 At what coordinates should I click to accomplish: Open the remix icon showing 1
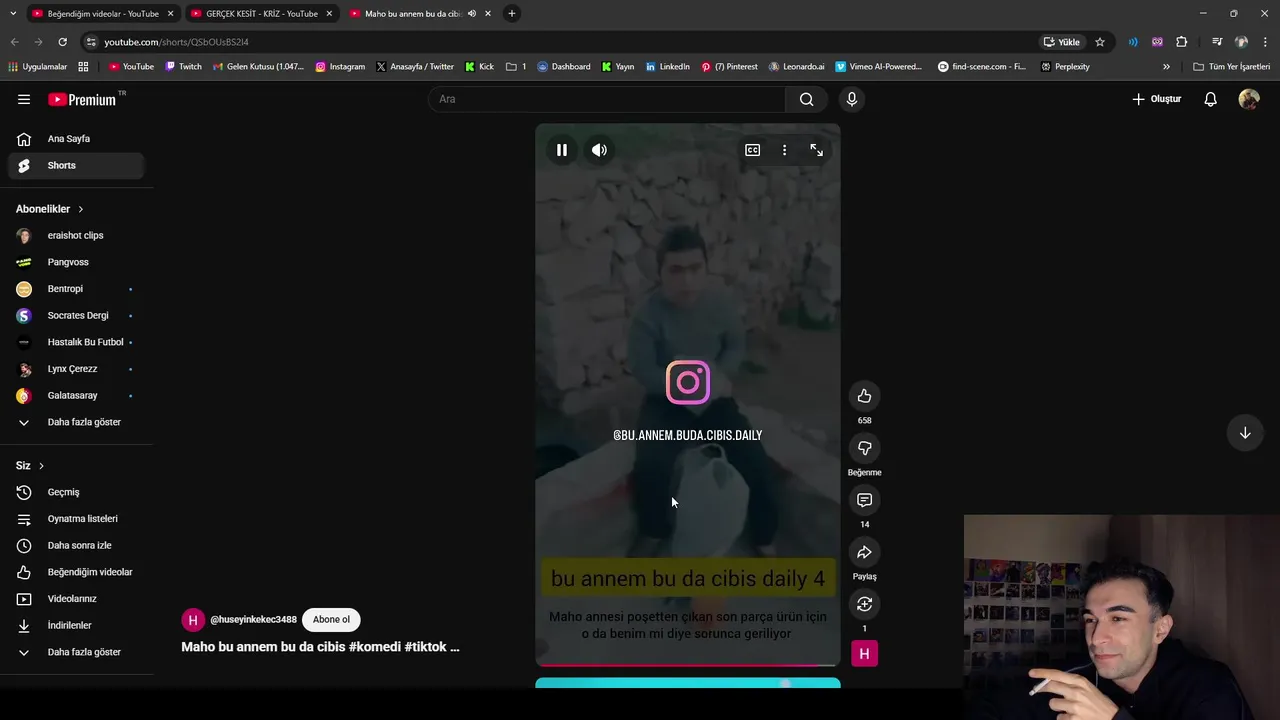click(x=864, y=604)
